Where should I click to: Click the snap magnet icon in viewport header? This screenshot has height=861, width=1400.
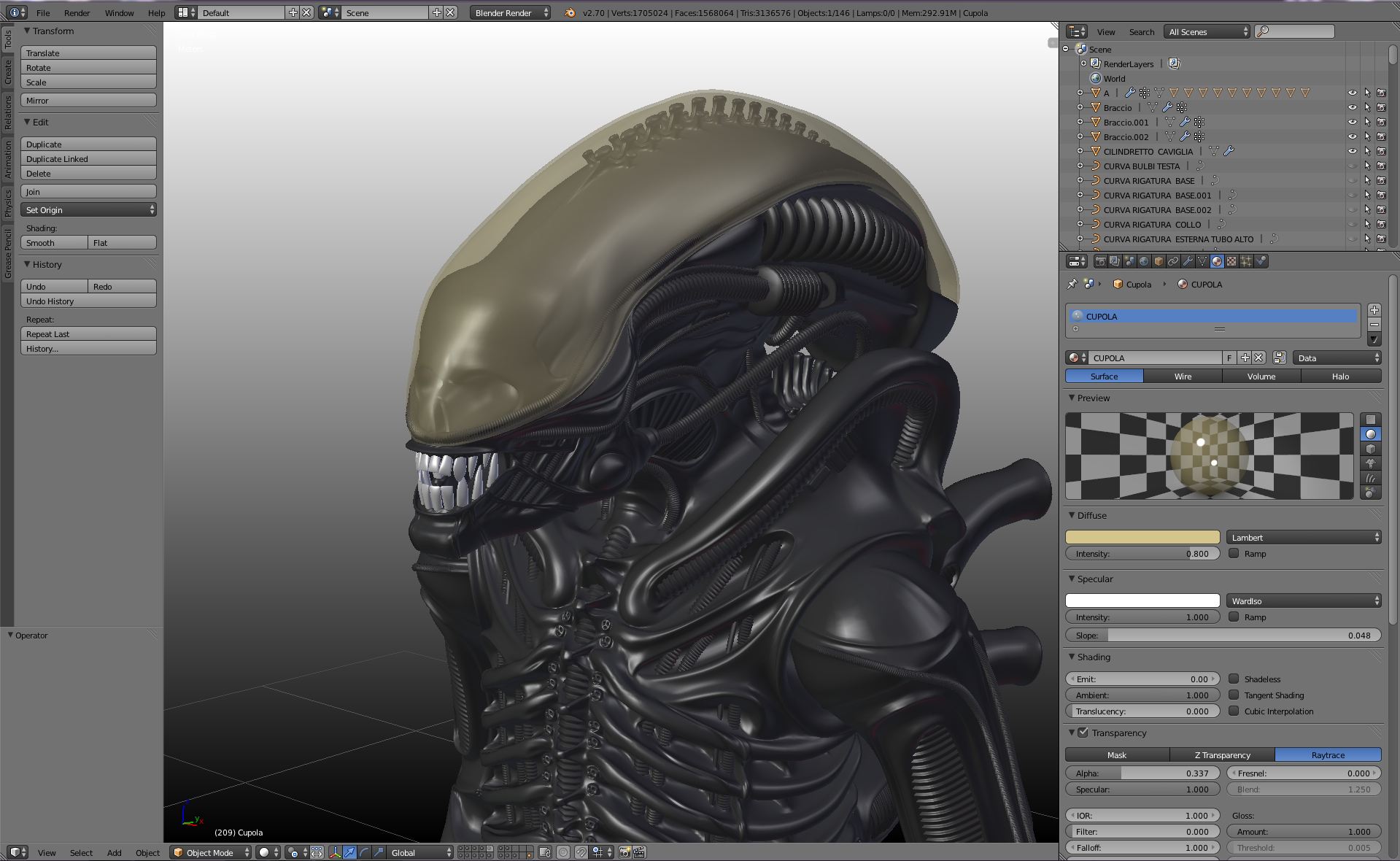581,852
